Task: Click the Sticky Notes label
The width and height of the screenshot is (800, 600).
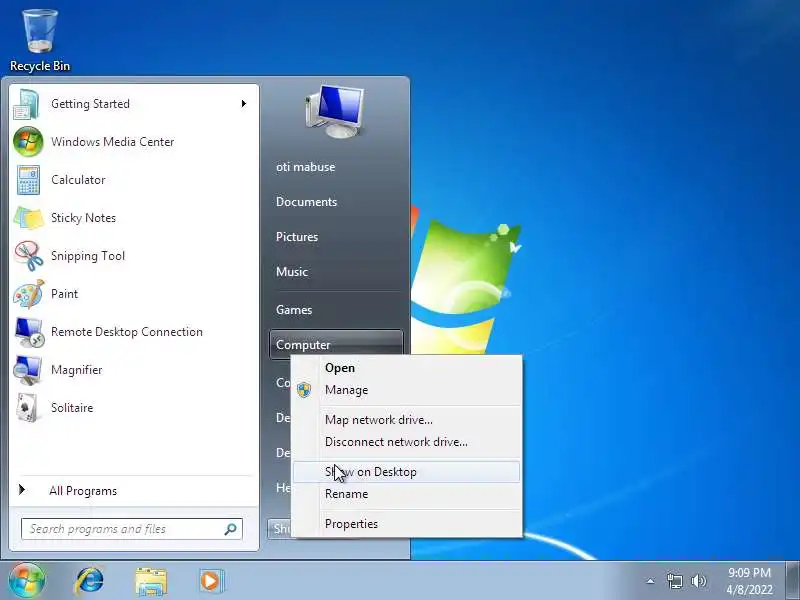Action: [84, 218]
